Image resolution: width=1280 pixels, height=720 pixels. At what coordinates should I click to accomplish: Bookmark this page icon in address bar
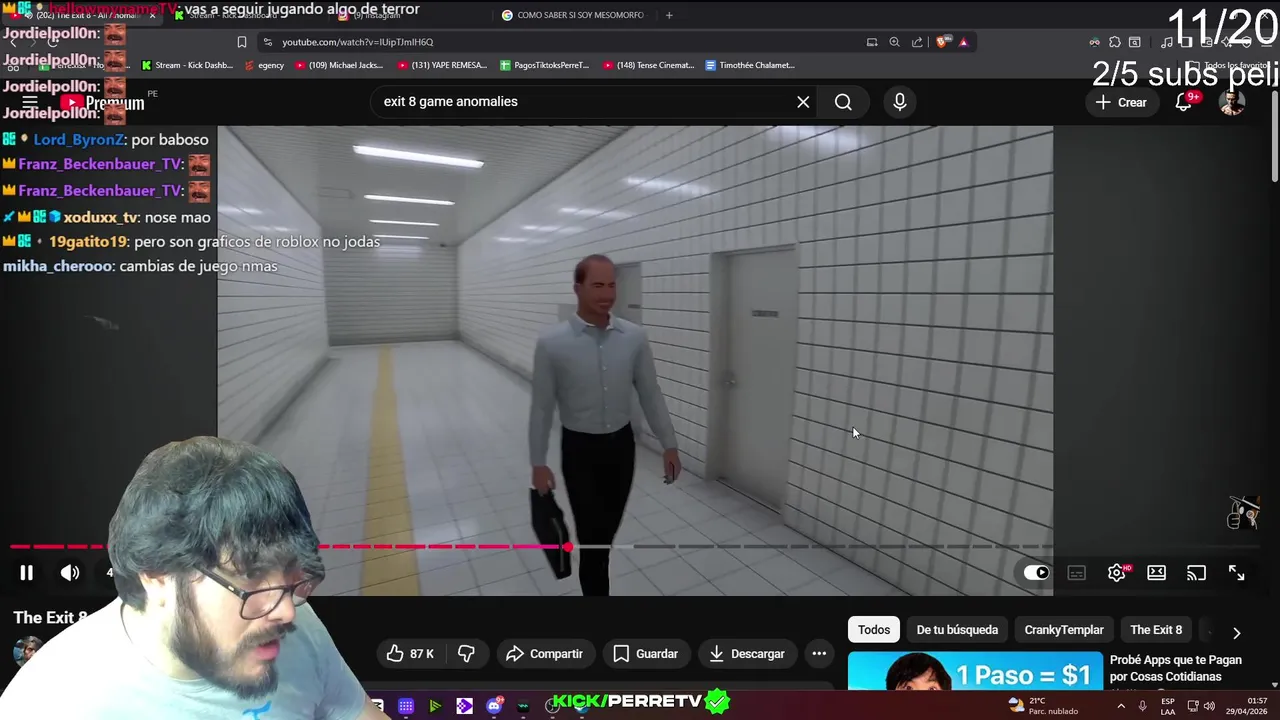[x=241, y=42]
